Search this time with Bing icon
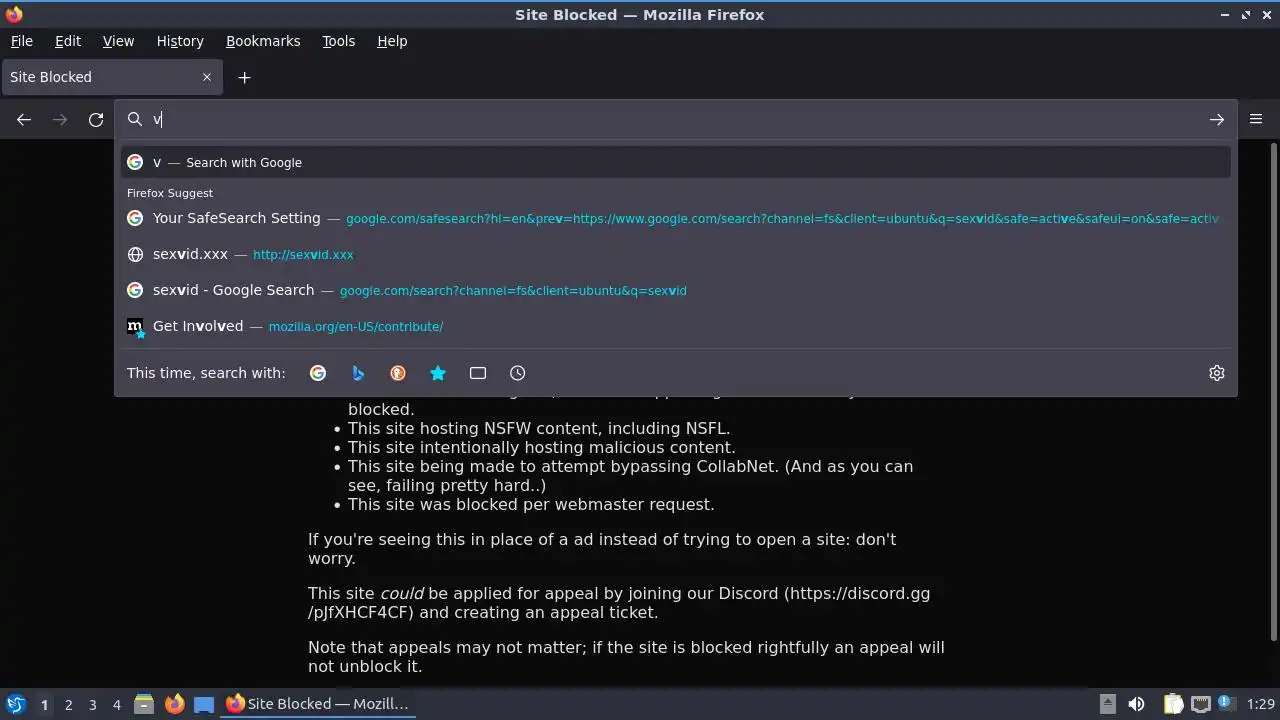Viewport: 1280px width, 720px height. pos(358,373)
